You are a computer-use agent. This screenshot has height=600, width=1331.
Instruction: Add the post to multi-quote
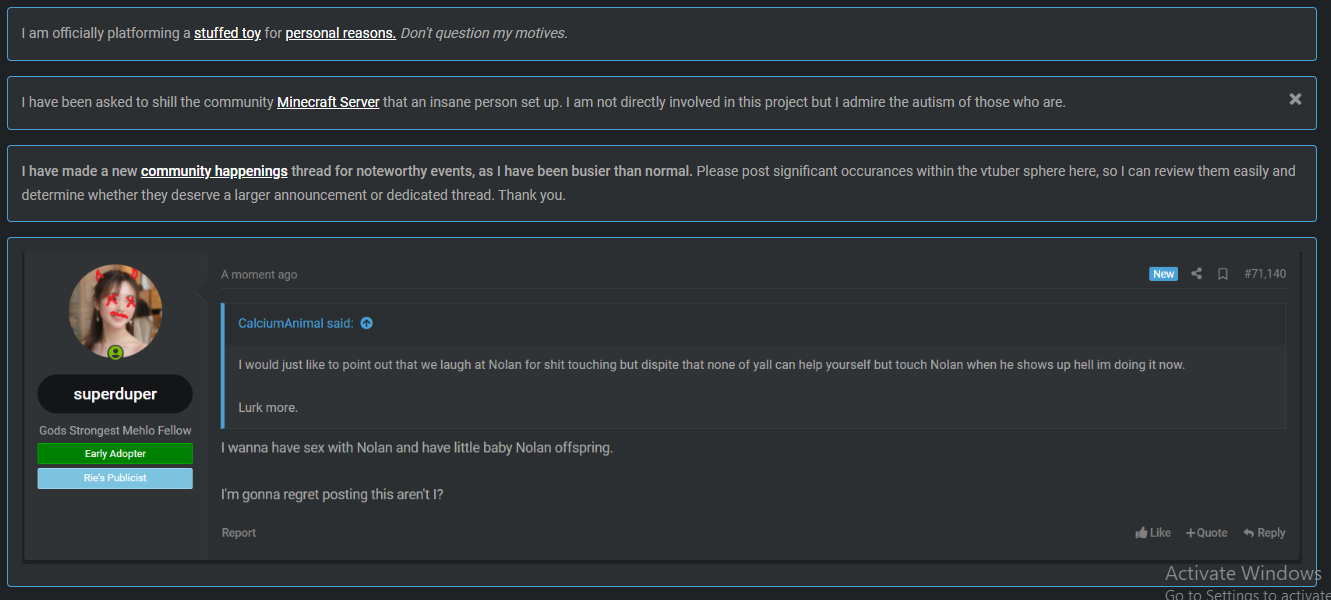(x=1207, y=533)
